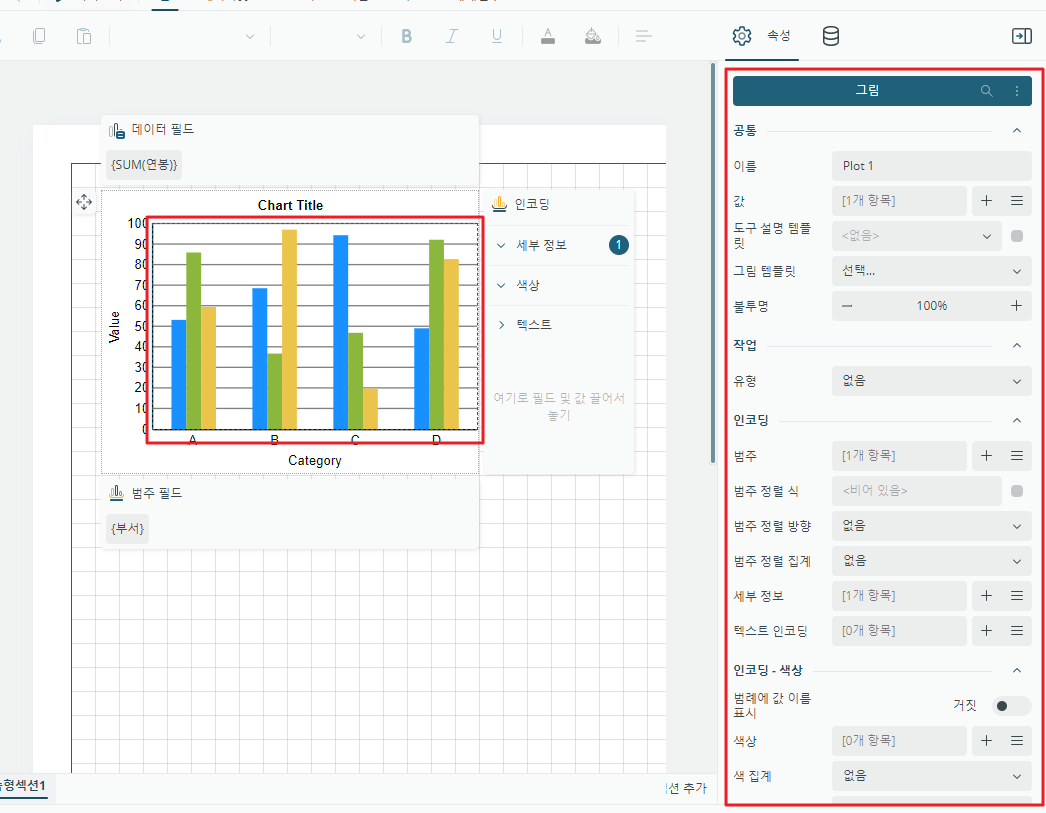Viewport: 1046px width, 813px height.
Task: Collapse the 공통 properties section
Action: point(1017,131)
